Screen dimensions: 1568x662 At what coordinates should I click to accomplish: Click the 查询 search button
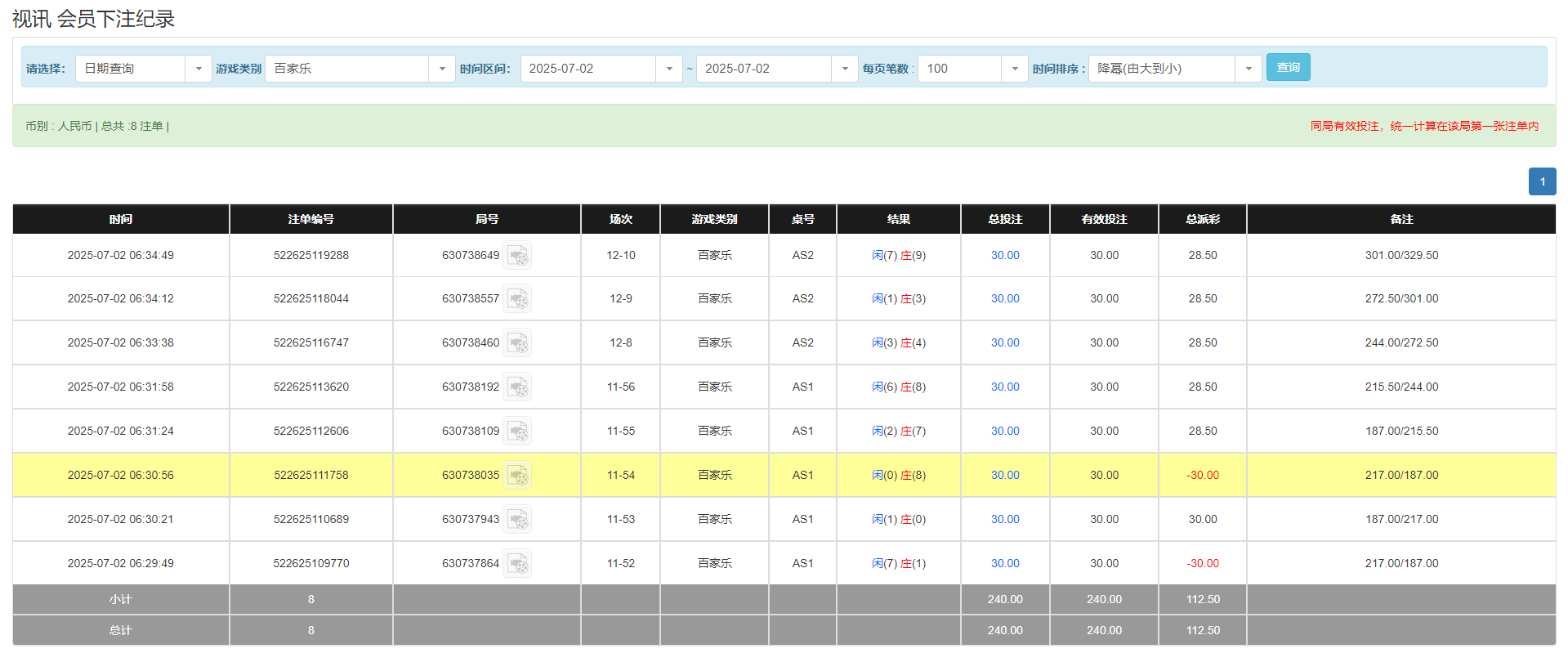(x=1288, y=67)
